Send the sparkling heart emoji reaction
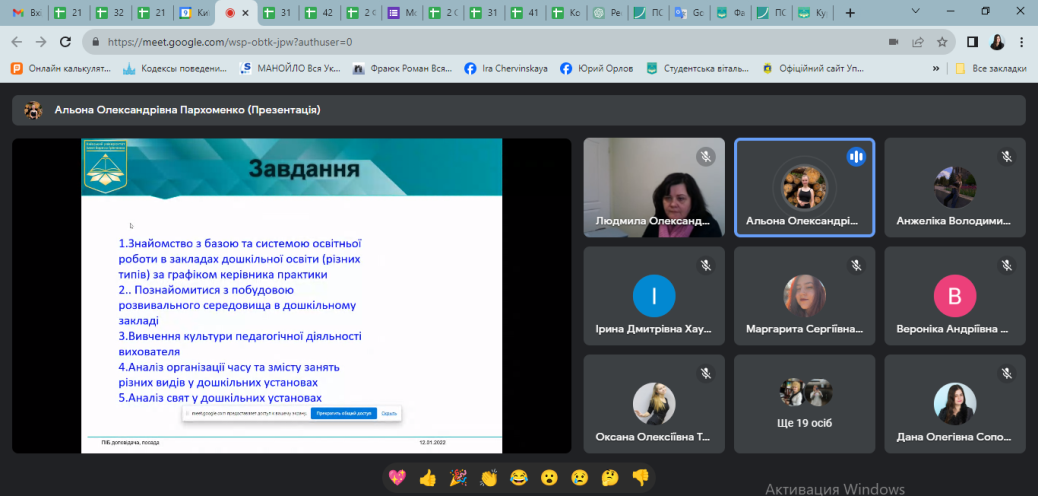Screen dimensions: 1038x496 (x=397, y=478)
